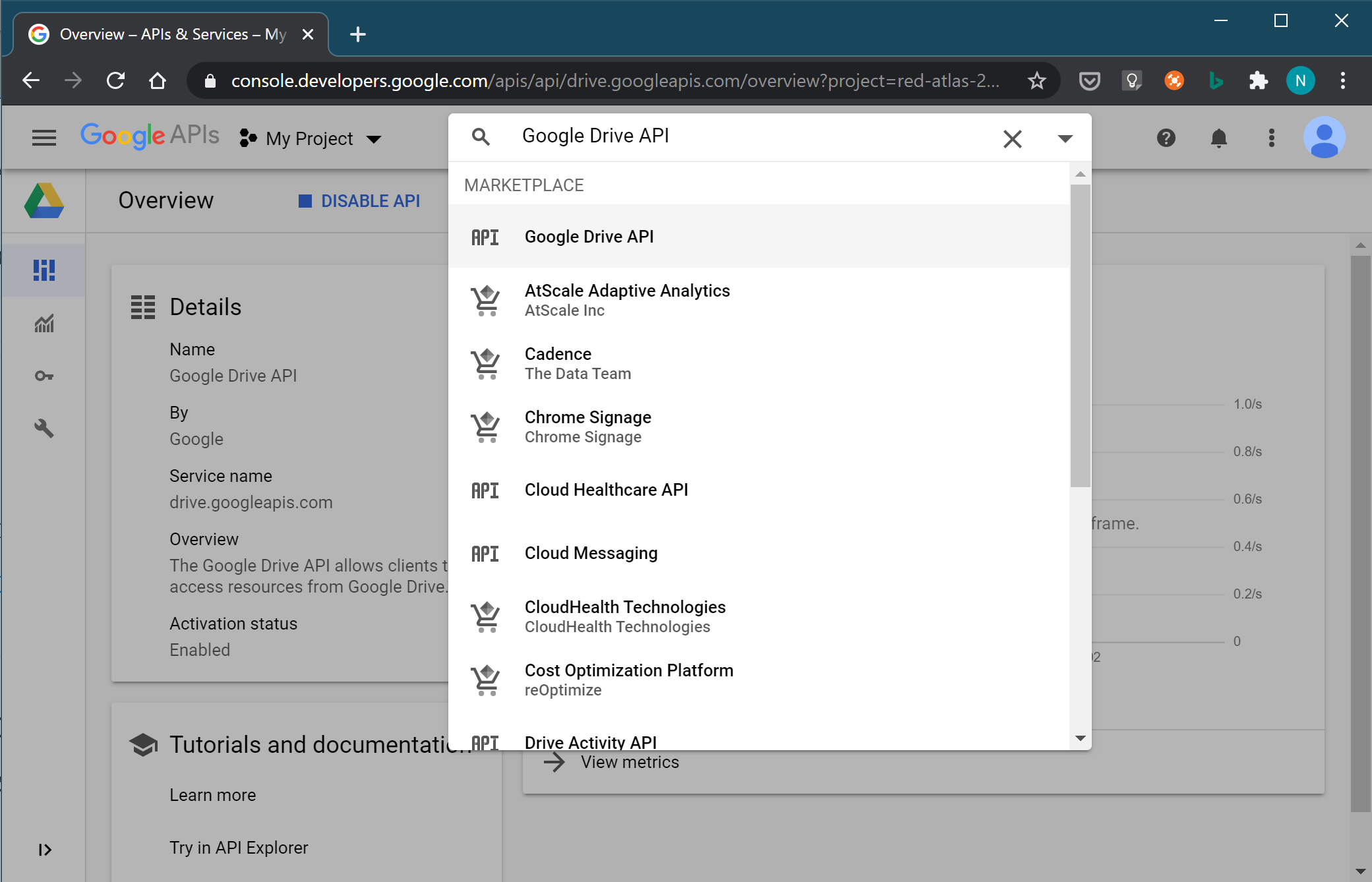Open Credentials key icon in sidebar
The image size is (1372, 882).
(44, 376)
